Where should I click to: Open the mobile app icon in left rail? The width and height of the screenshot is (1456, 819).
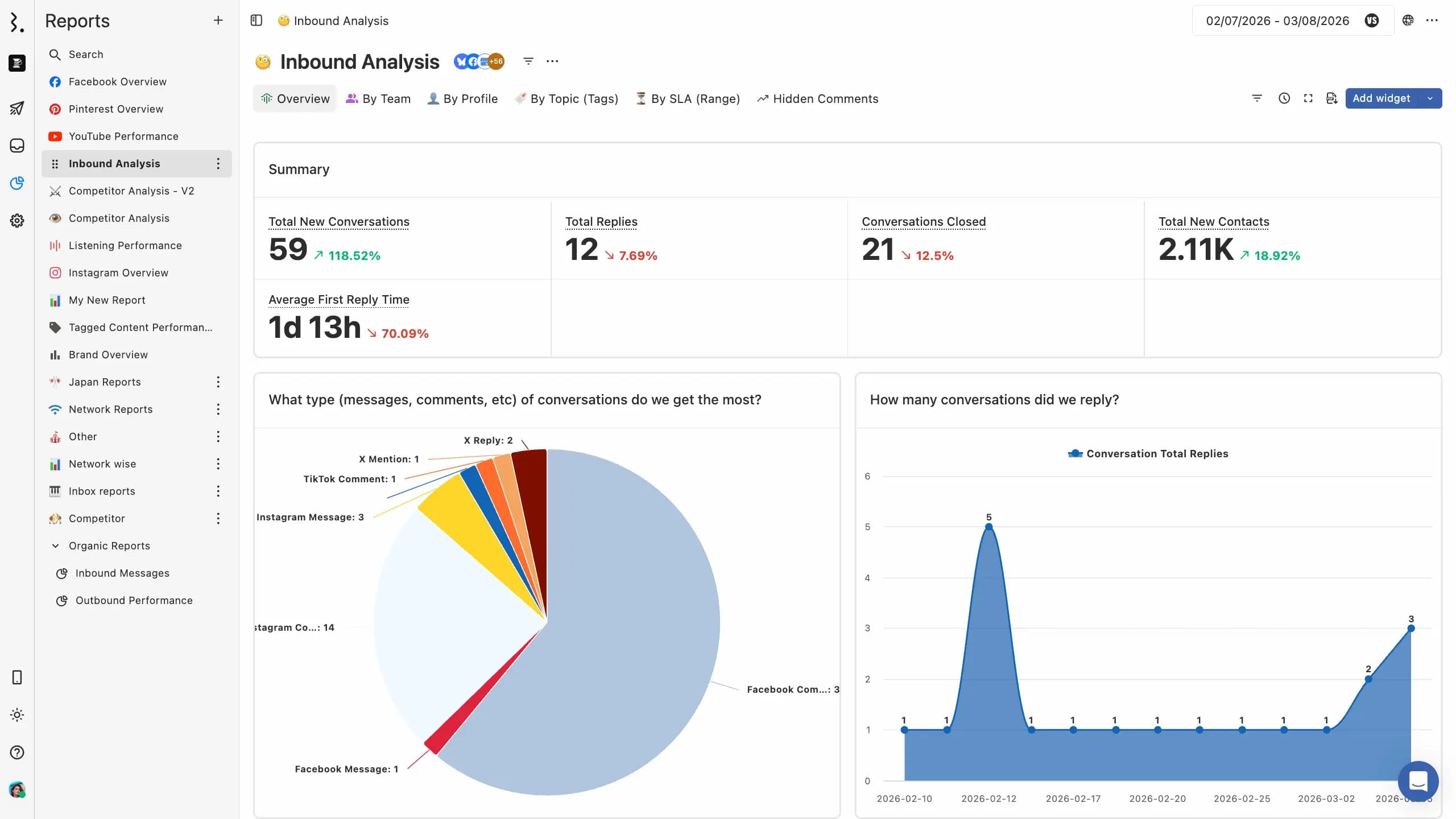click(17, 677)
